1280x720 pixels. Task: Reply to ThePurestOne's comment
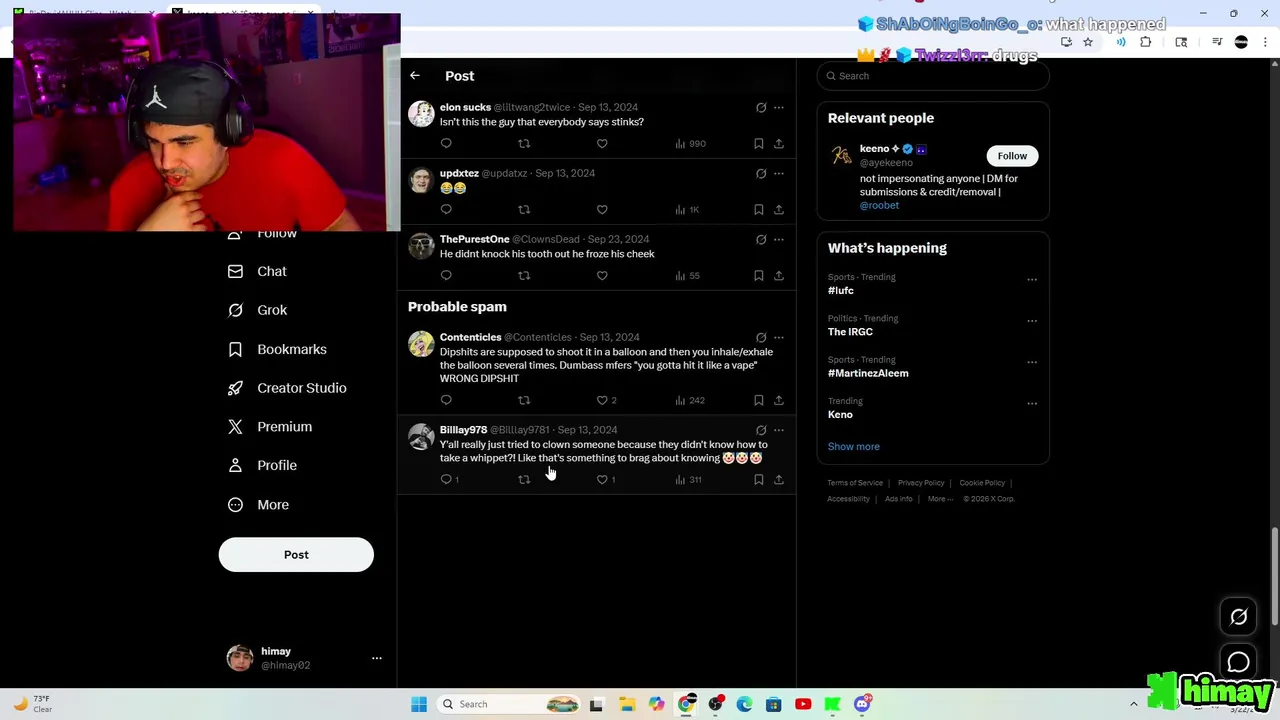(446, 276)
